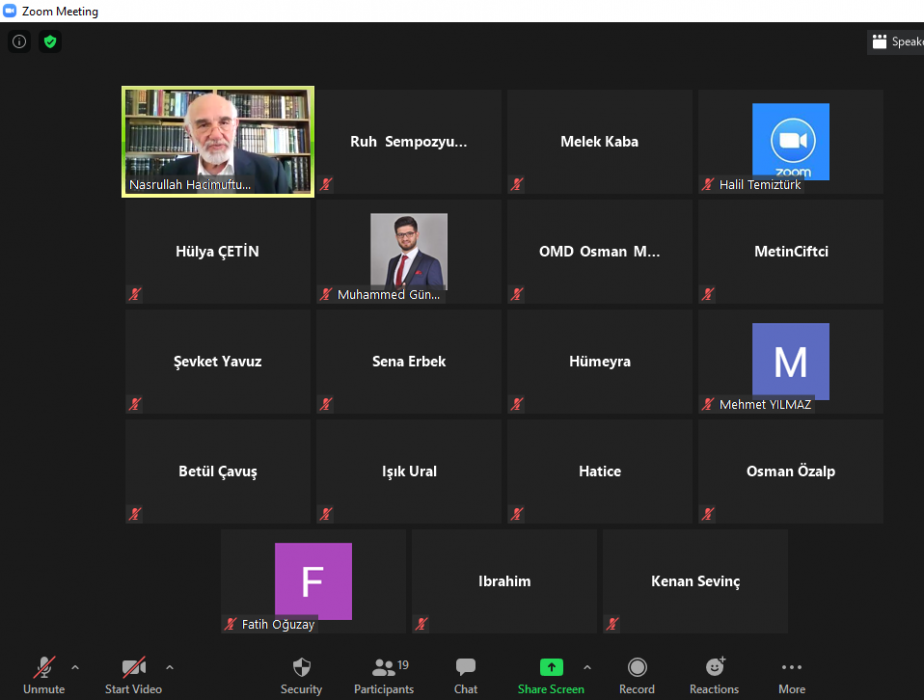Click muted mic icon on Melek Kaba tile
The width and height of the screenshot is (924, 700).
pyautogui.click(x=517, y=184)
